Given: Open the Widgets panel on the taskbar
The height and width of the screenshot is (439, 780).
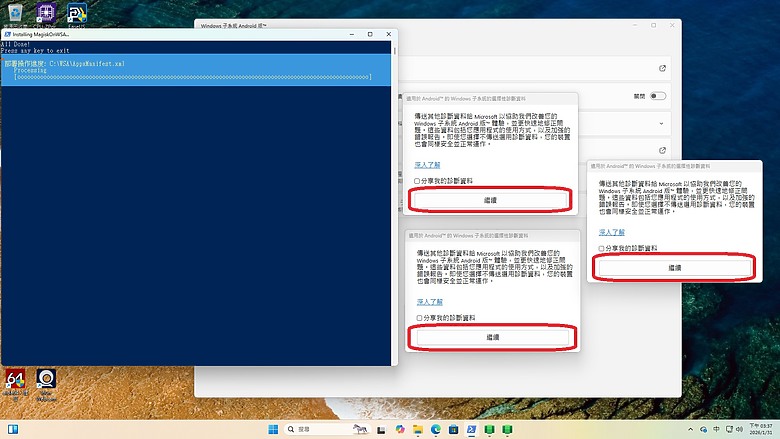Looking at the screenshot, I should [13, 429].
